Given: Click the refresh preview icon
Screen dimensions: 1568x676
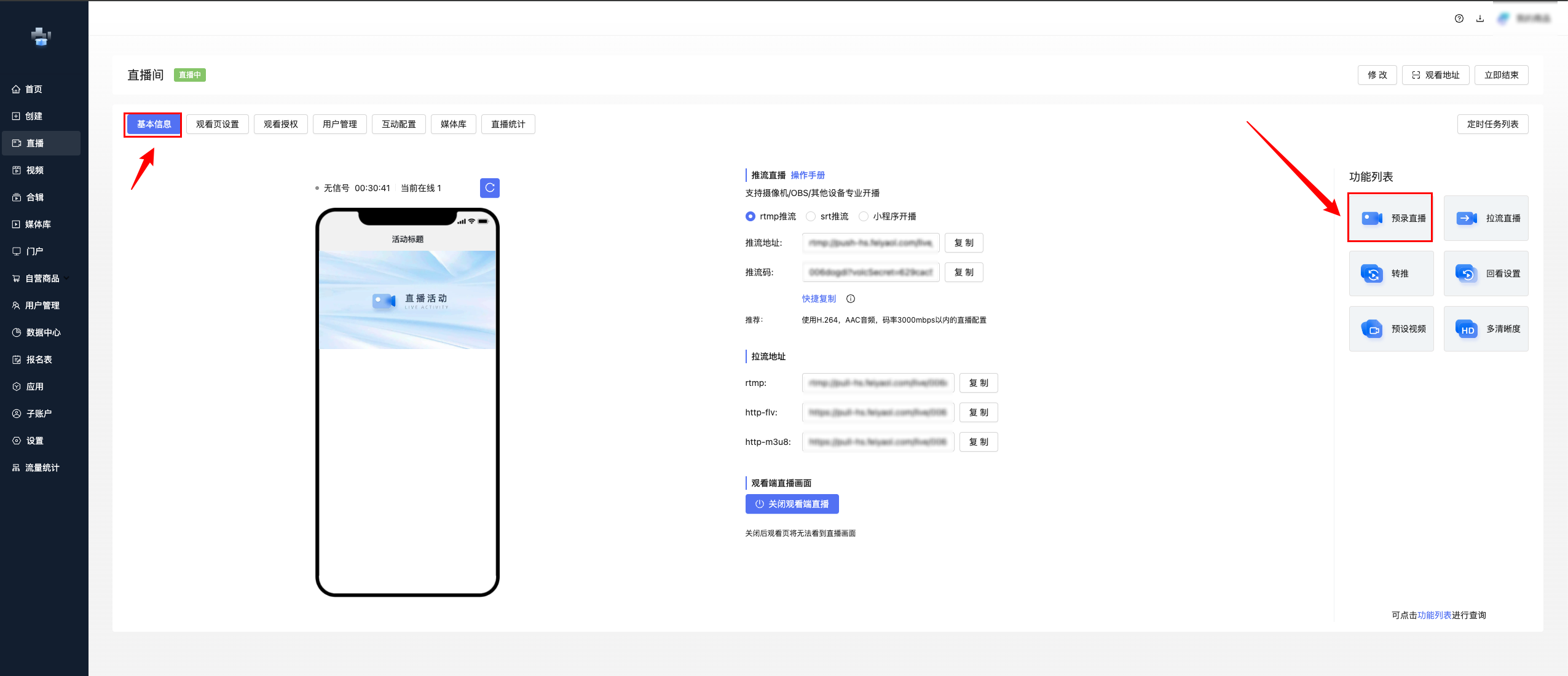Looking at the screenshot, I should 489,188.
